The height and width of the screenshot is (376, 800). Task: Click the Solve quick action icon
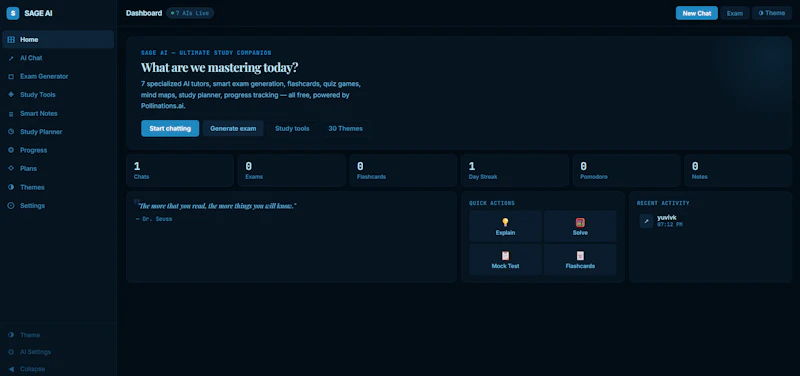coord(580,222)
